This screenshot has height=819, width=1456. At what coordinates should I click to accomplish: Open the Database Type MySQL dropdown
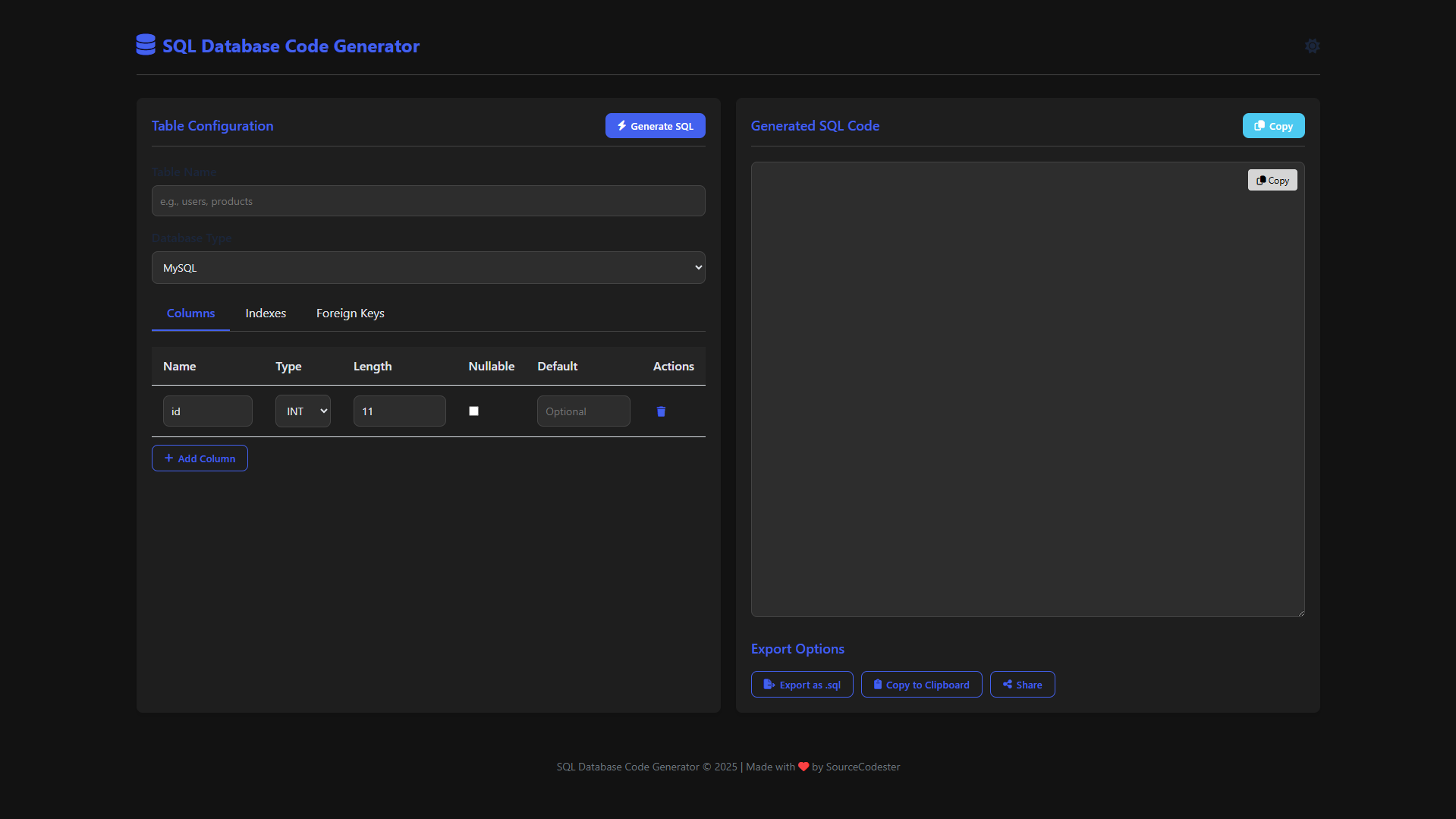click(x=428, y=268)
